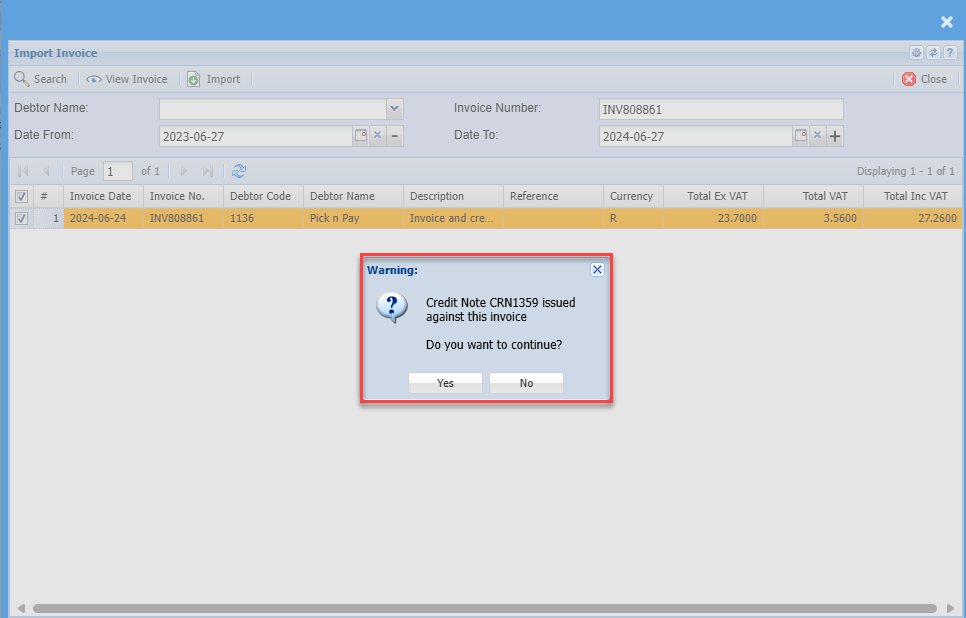Screen dimensions: 966x618
Task: Open the help icon in panel header
Action: coord(950,53)
